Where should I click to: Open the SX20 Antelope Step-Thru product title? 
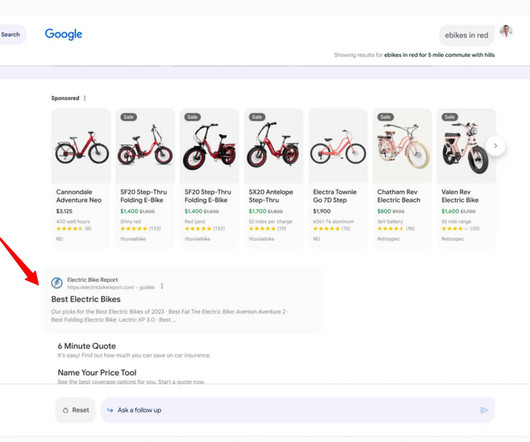[271, 196]
